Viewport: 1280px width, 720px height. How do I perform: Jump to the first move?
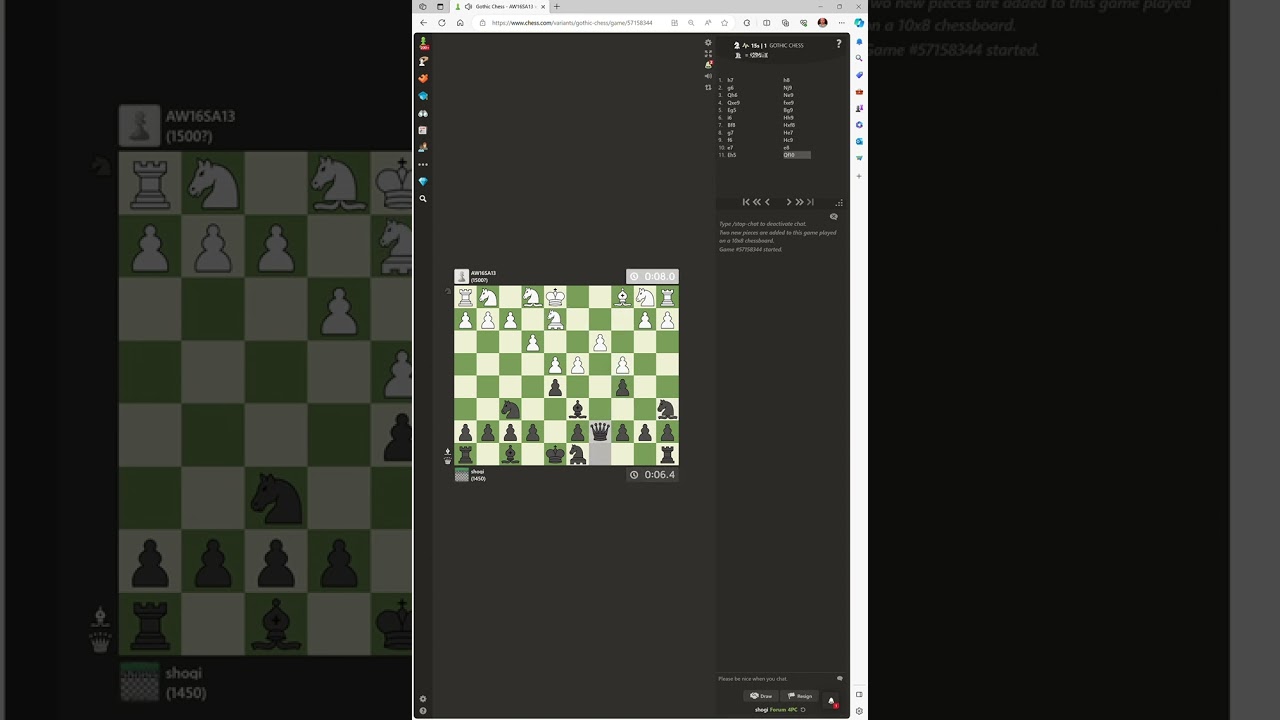click(746, 202)
